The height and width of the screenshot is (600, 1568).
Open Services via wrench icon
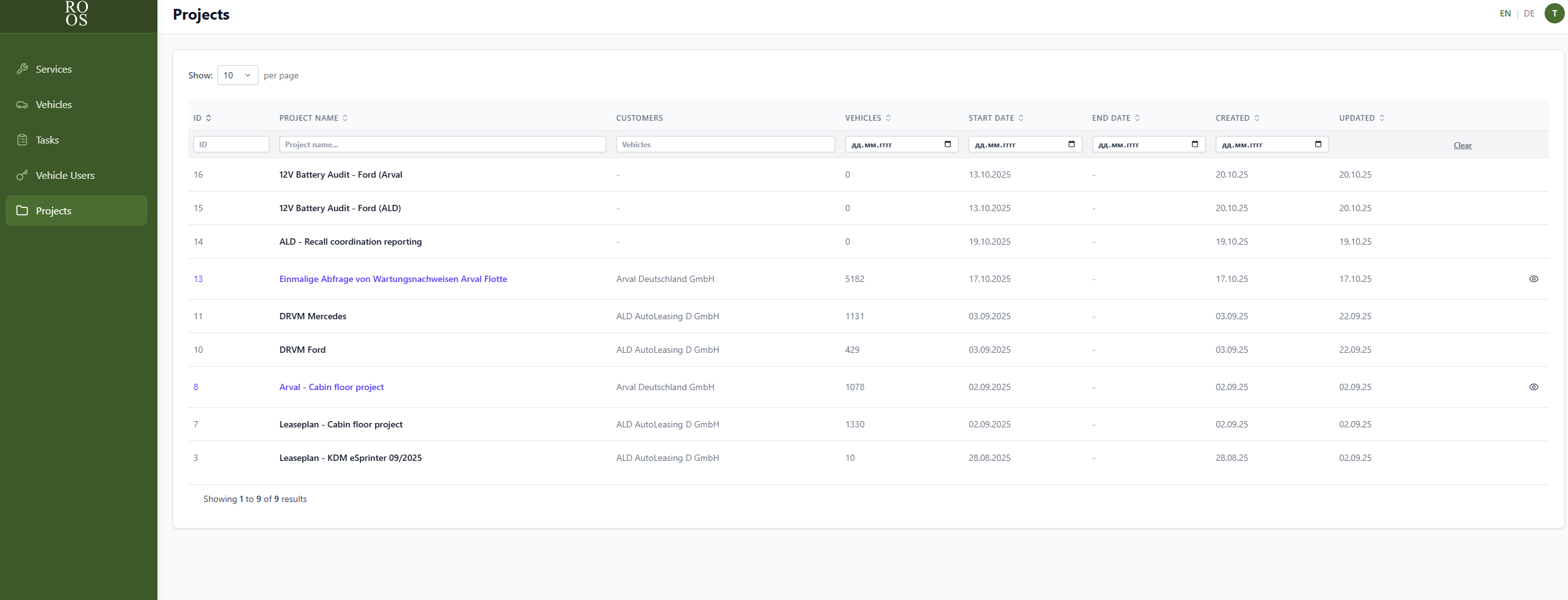click(22, 69)
